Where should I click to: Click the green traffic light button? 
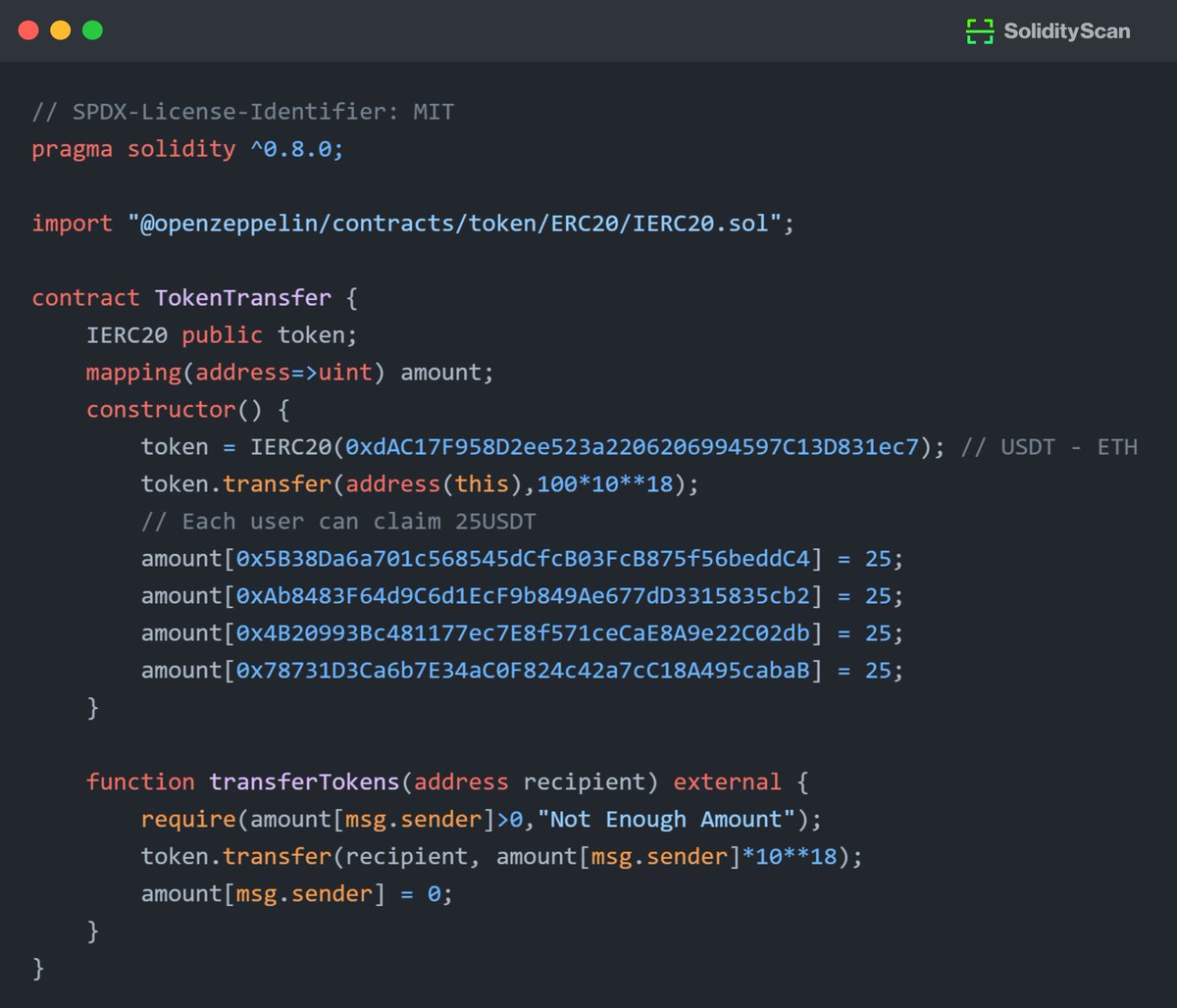pos(92,30)
